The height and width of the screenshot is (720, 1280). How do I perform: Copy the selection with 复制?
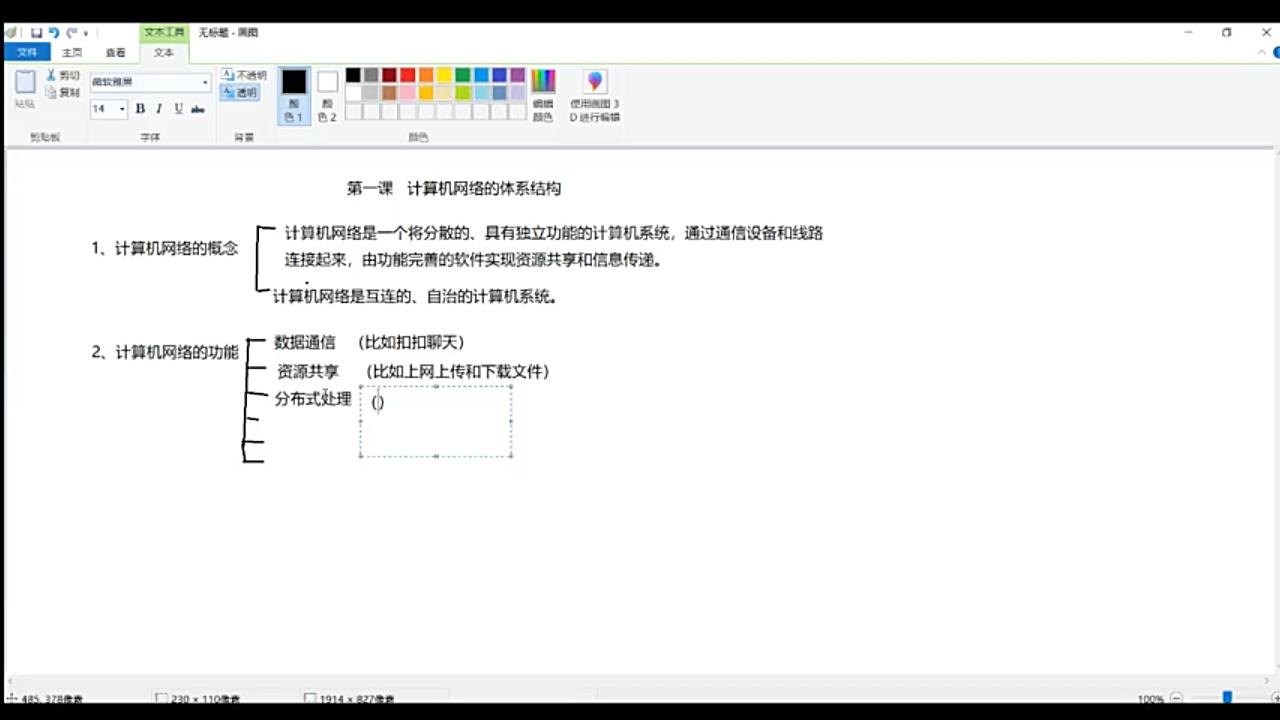coord(63,92)
